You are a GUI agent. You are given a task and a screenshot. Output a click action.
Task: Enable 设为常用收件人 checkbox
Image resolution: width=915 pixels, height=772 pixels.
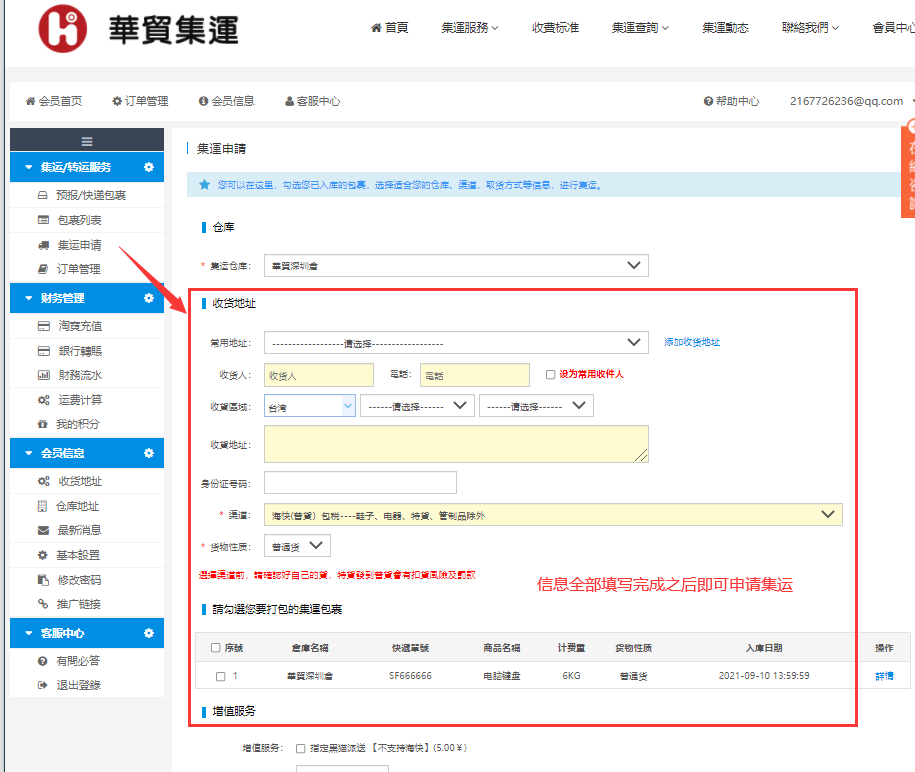click(x=551, y=374)
